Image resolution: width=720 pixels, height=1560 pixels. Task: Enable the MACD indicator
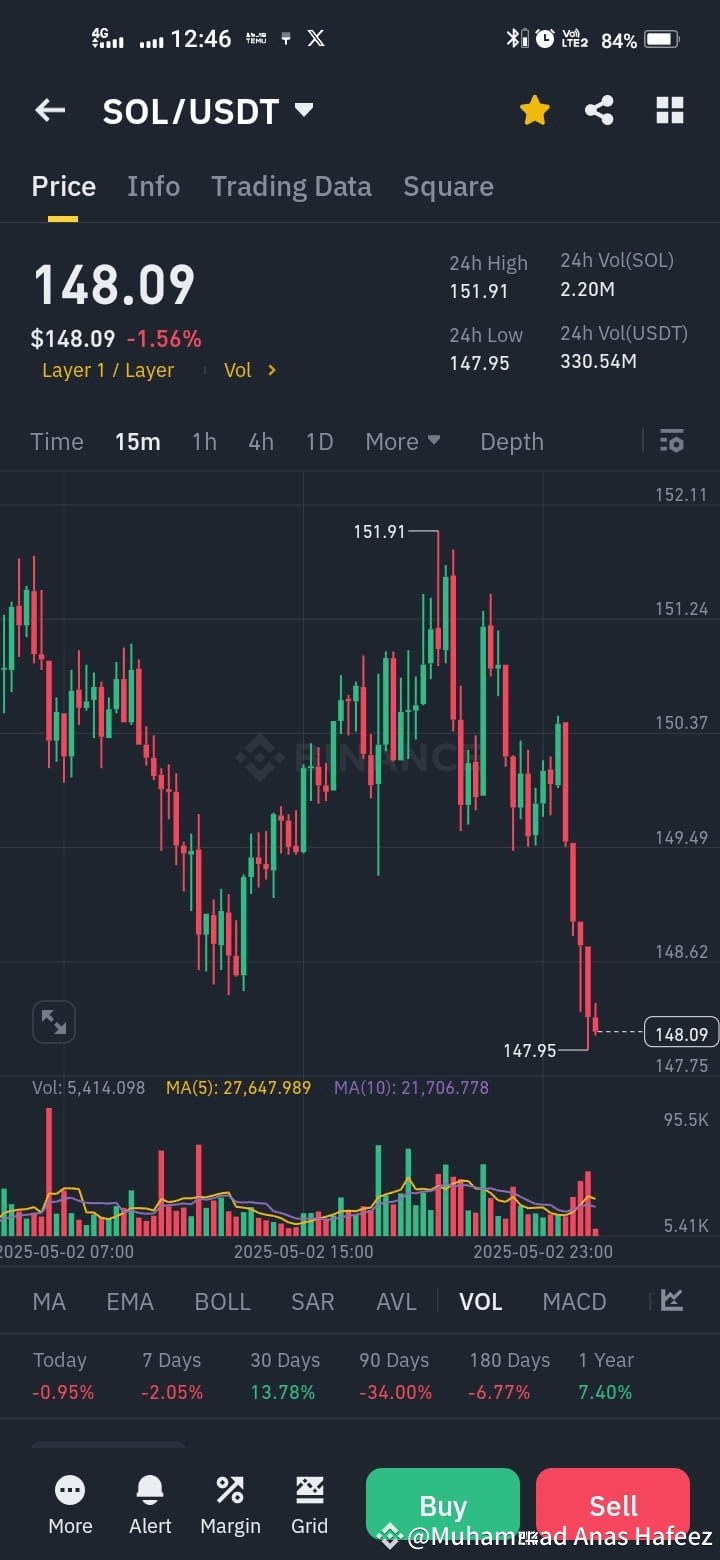coord(574,1300)
